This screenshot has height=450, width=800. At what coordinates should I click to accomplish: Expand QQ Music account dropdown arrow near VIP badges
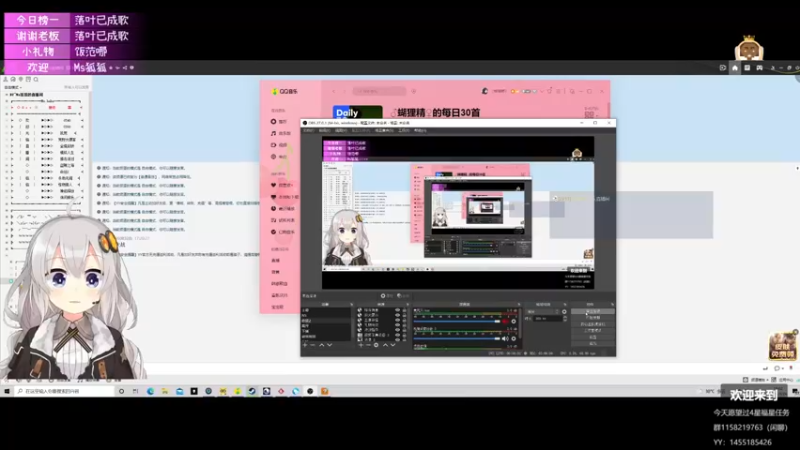click(x=542, y=91)
